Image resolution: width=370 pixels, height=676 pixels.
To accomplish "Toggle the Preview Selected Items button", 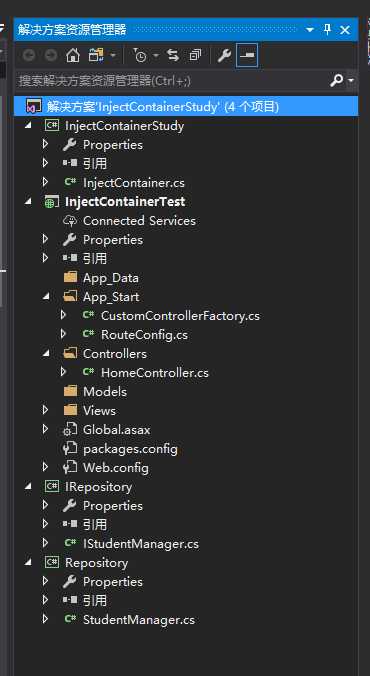I will [x=247, y=55].
